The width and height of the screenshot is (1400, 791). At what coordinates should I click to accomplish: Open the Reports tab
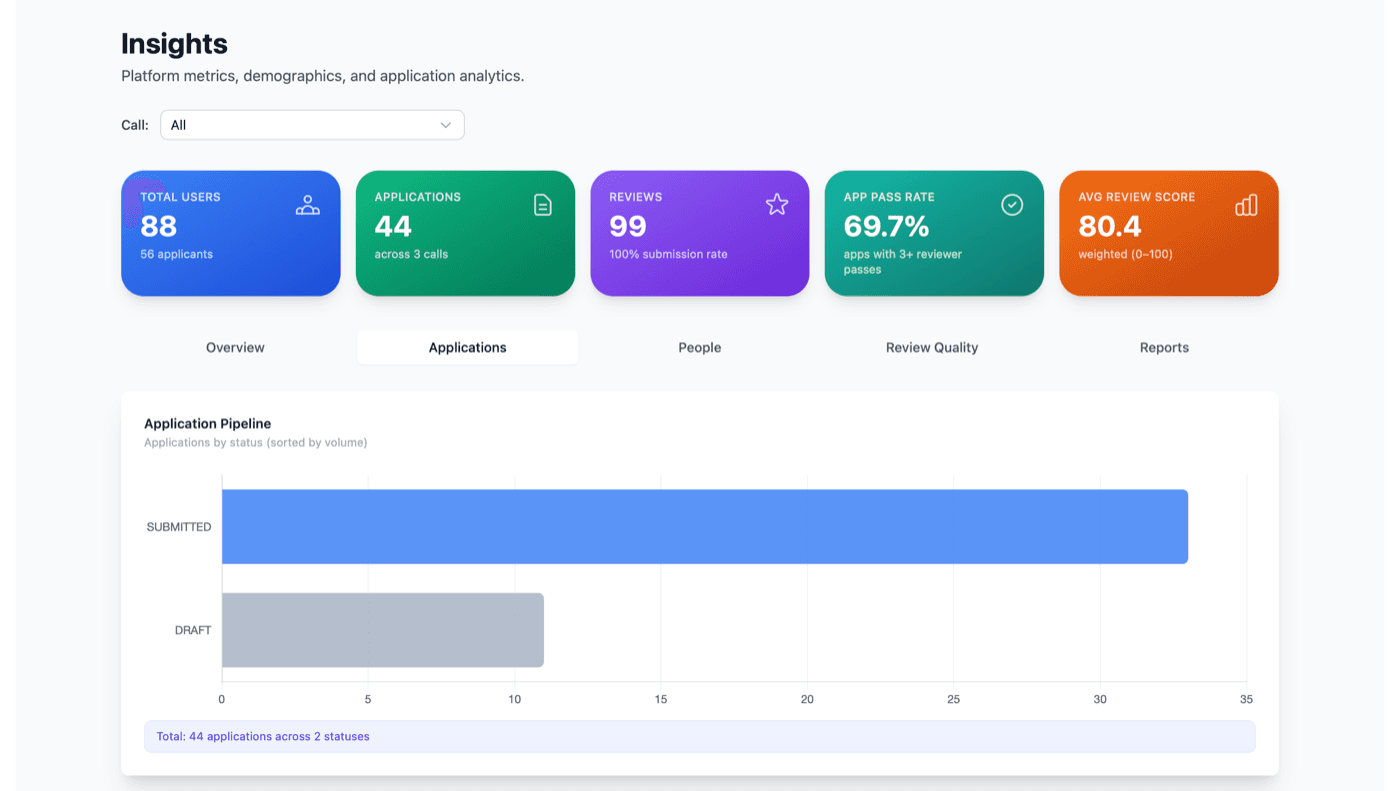pos(1164,348)
